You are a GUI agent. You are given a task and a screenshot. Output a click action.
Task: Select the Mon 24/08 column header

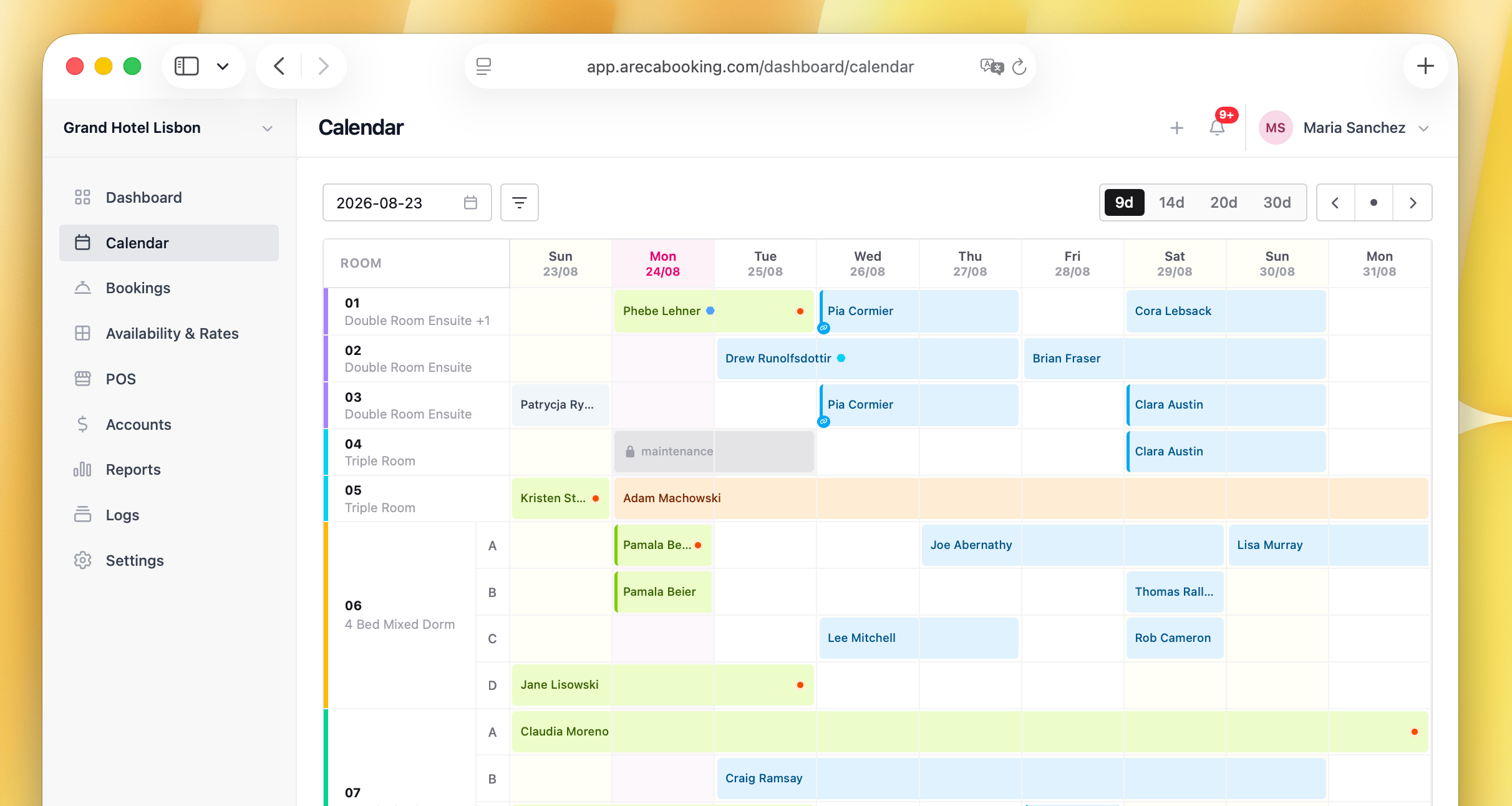tap(663, 264)
